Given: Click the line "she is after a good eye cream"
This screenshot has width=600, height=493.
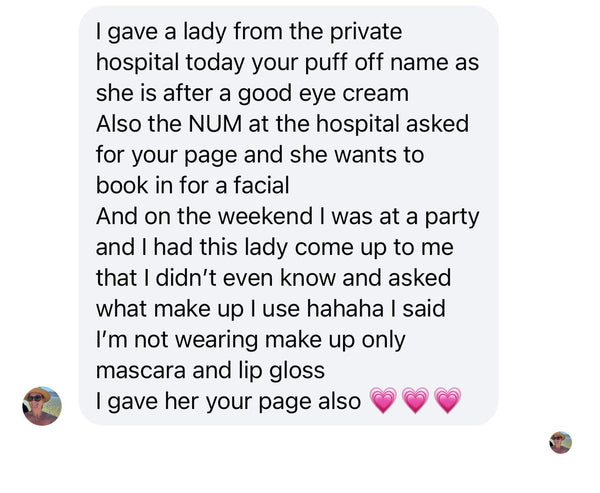Looking at the screenshot, I should tap(252, 94).
